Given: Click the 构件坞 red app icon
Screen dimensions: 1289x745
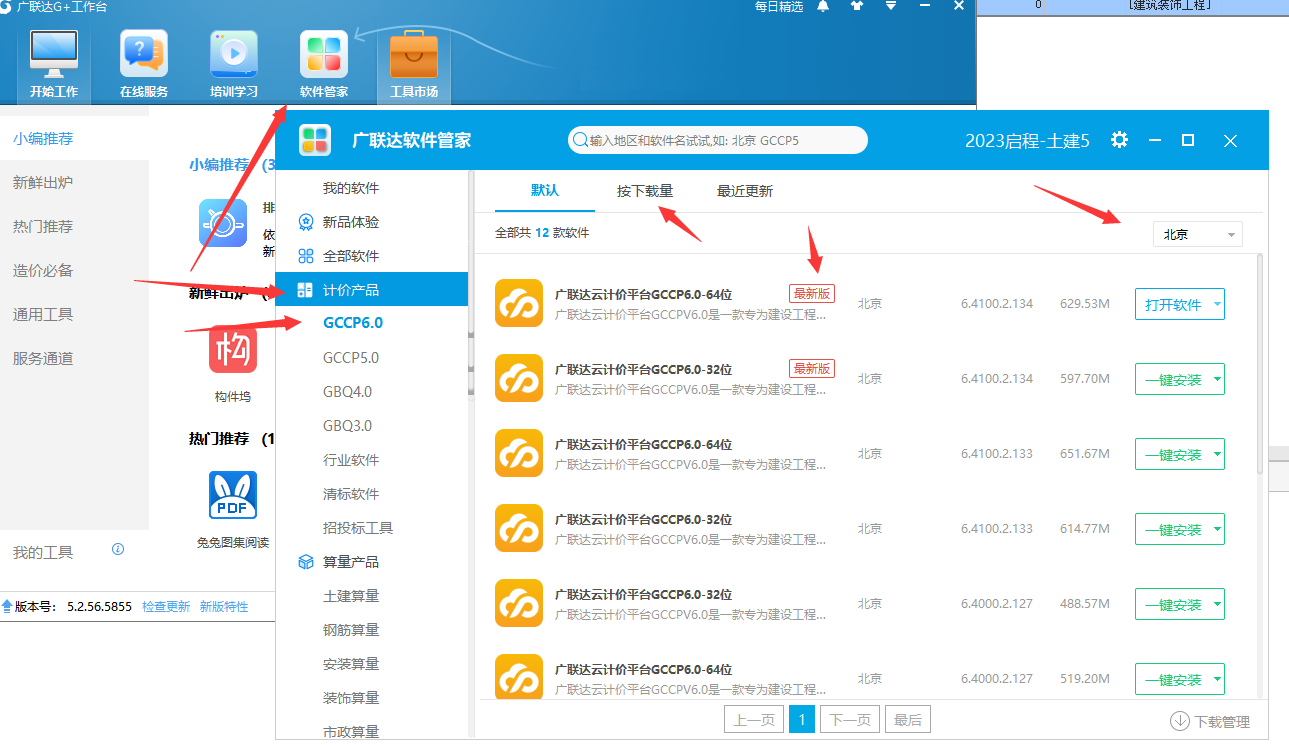Looking at the screenshot, I should pyautogui.click(x=233, y=348).
